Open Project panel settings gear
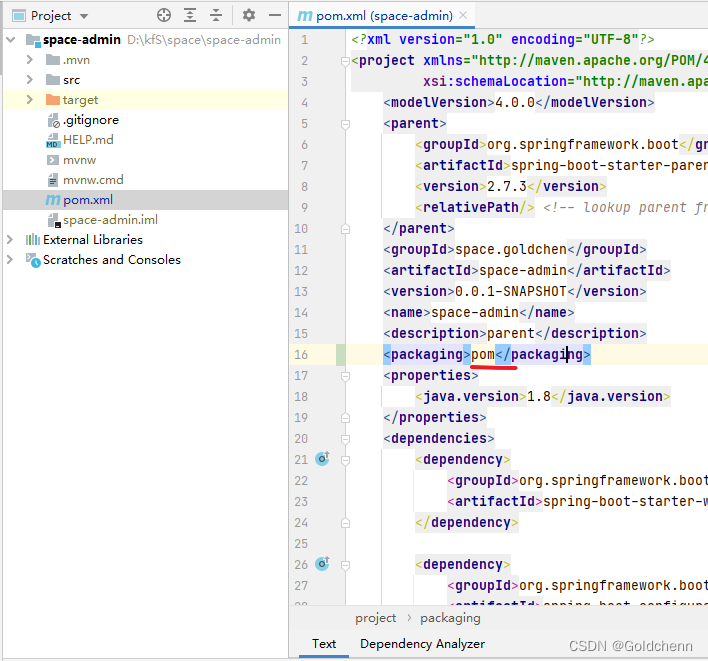 (x=249, y=15)
